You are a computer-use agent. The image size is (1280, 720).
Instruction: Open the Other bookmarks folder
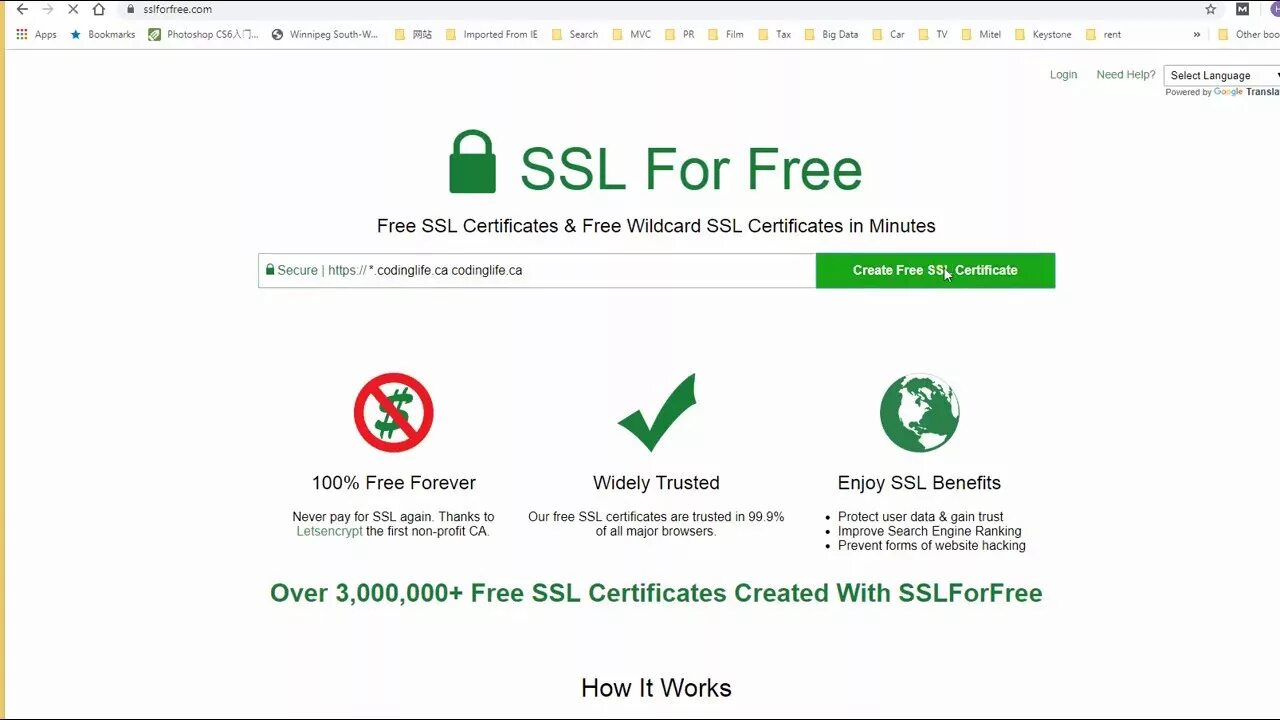[1248, 34]
